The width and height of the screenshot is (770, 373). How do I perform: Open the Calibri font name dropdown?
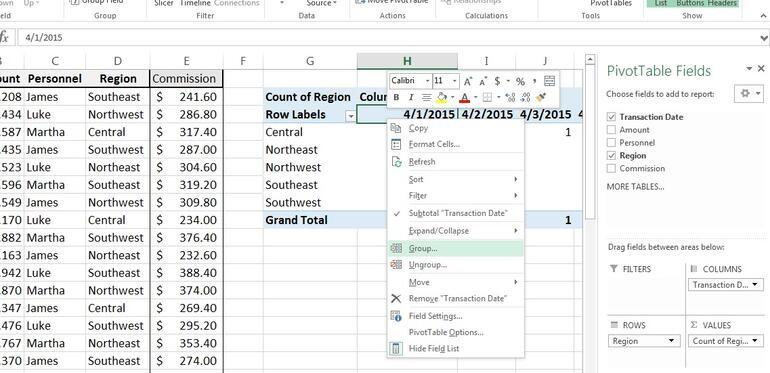[x=428, y=81]
